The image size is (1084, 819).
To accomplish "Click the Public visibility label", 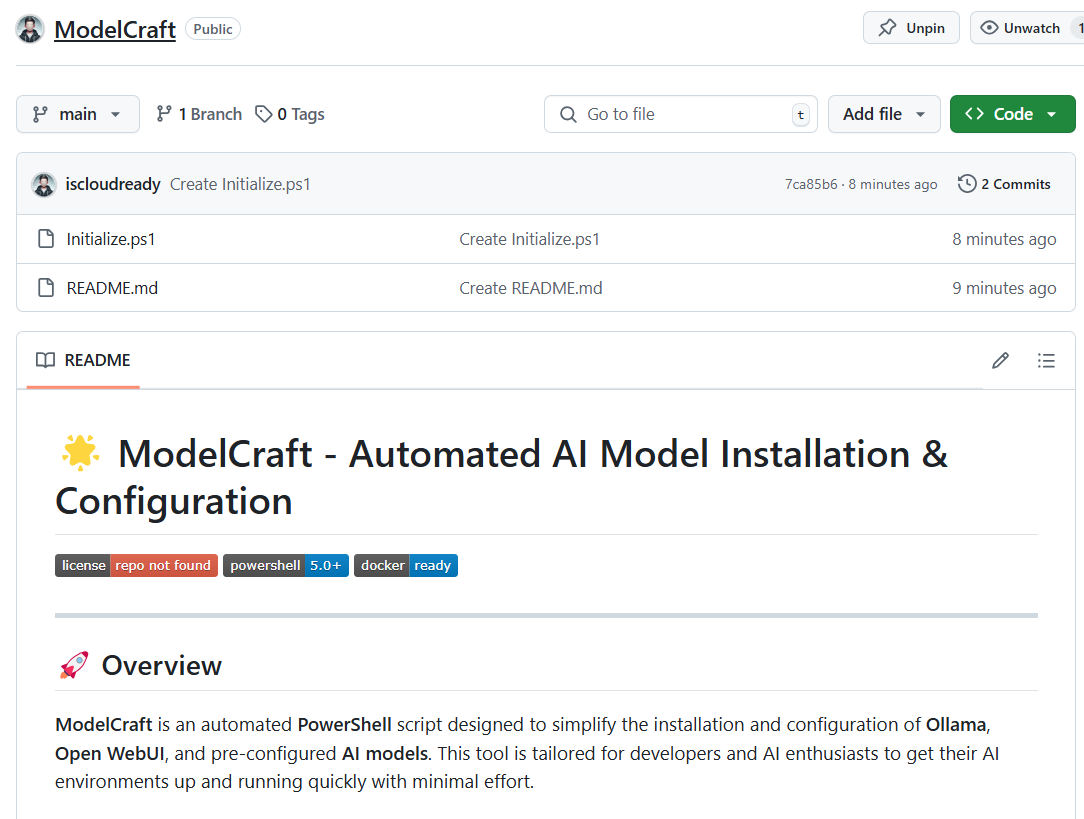I will [x=213, y=29].
